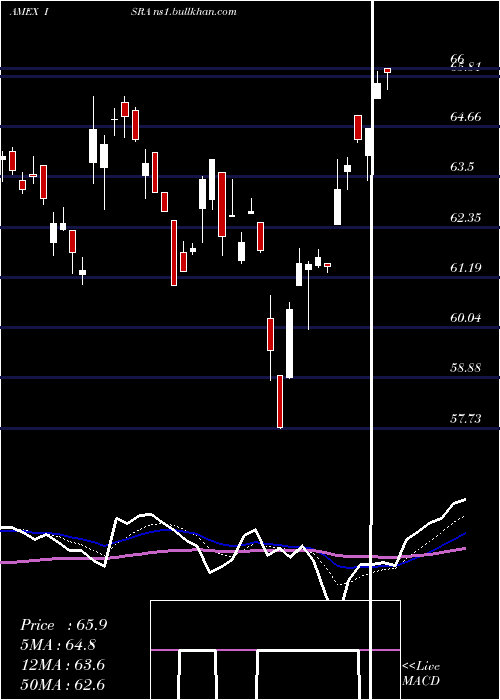
Task: Click the 12MA : 63.6 value
Action: tap(62, 665)
